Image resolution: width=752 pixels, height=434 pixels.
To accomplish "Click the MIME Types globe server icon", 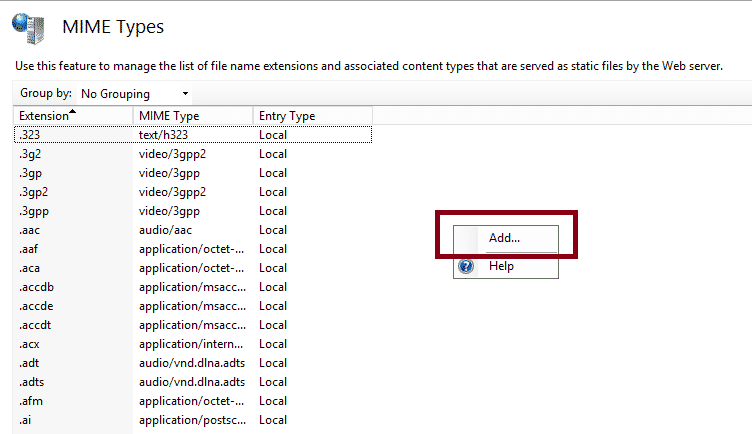I will 28,28.
